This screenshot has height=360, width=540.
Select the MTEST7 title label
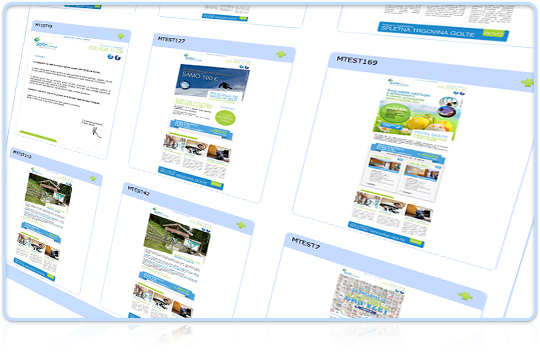point(306,243)
